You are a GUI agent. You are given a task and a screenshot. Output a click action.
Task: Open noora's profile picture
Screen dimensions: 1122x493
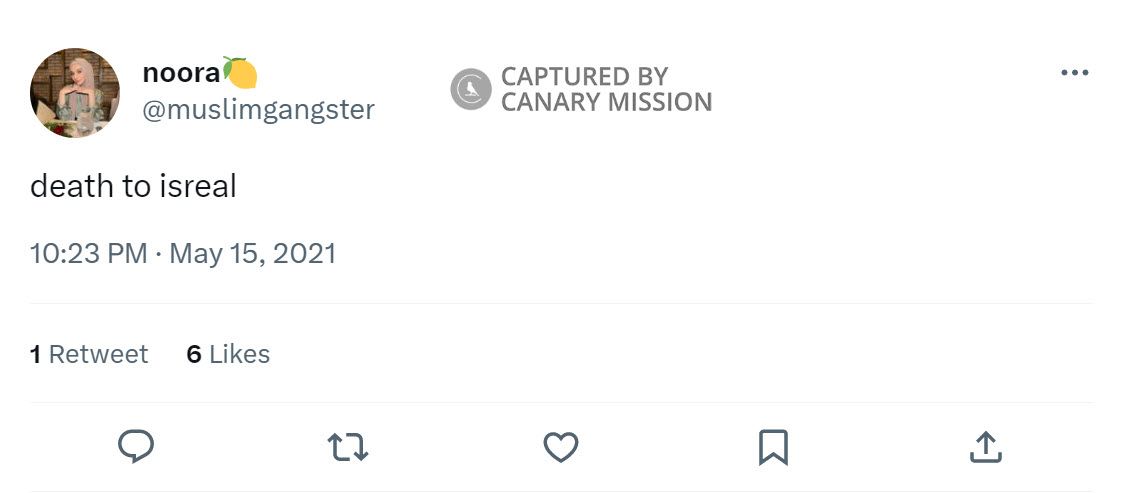[x=75, y=92]
